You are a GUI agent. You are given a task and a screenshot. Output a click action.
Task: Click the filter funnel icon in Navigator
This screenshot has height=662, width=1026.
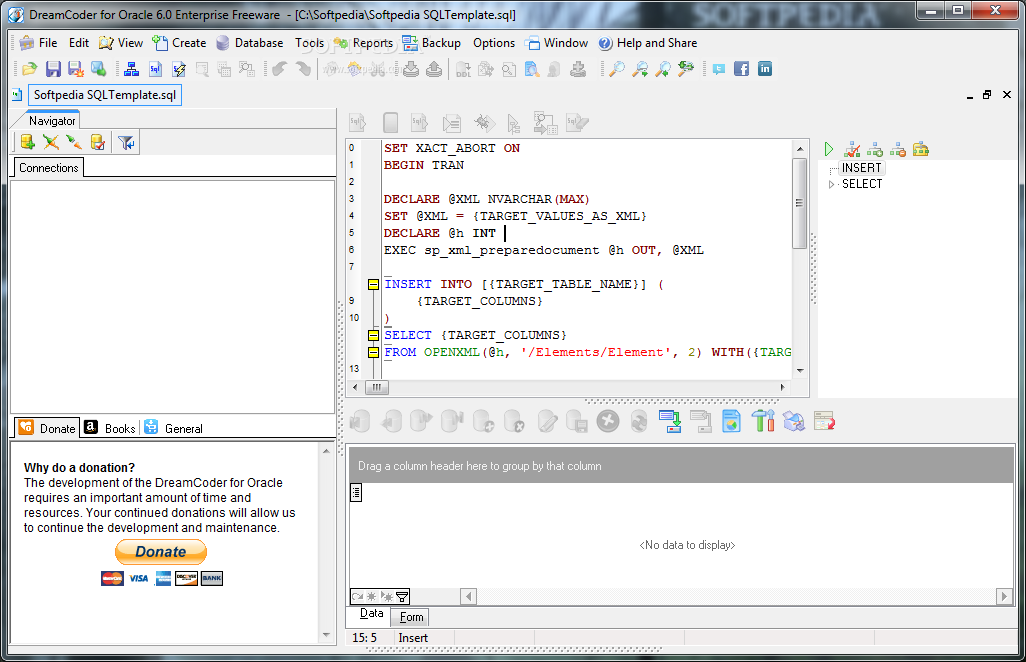(126, 142)
